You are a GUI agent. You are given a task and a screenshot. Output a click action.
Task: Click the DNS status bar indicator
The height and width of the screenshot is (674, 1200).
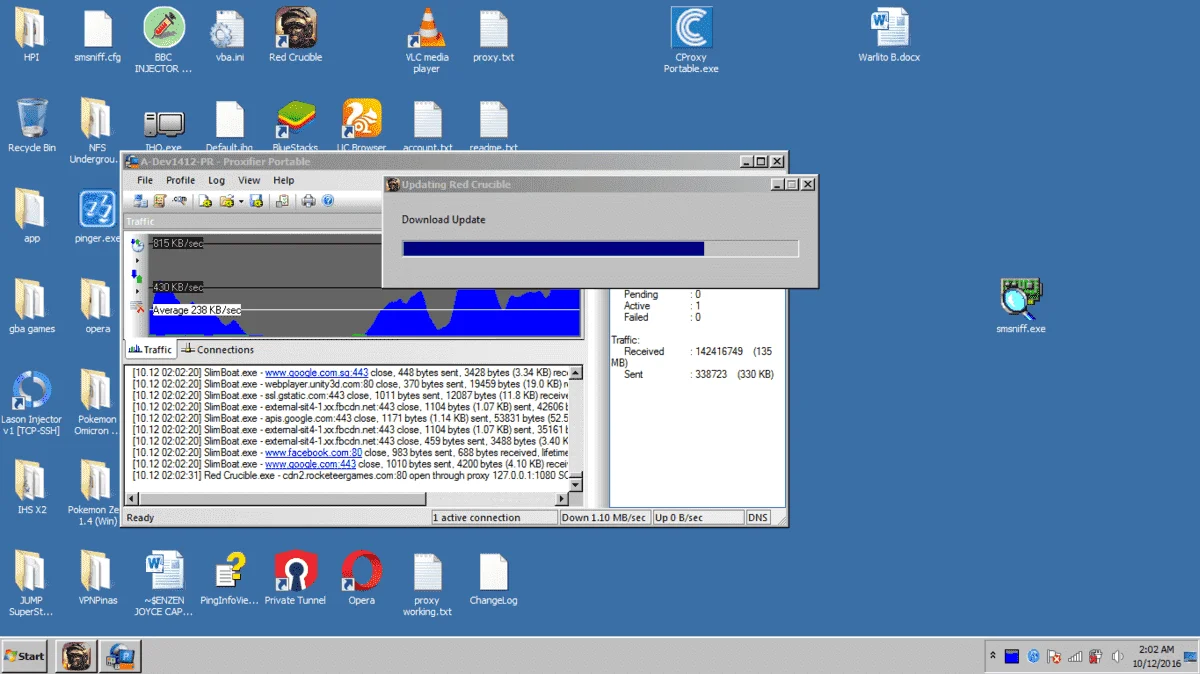click(x=759, y=518)
